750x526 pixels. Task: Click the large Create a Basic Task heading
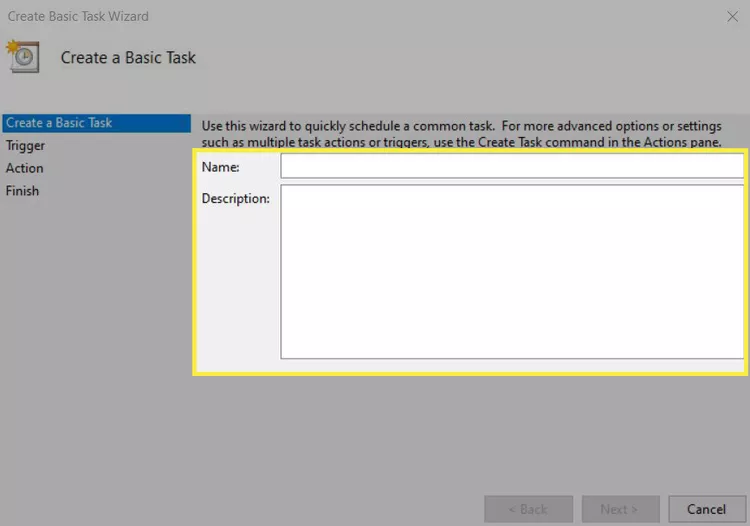pos(128,58)
